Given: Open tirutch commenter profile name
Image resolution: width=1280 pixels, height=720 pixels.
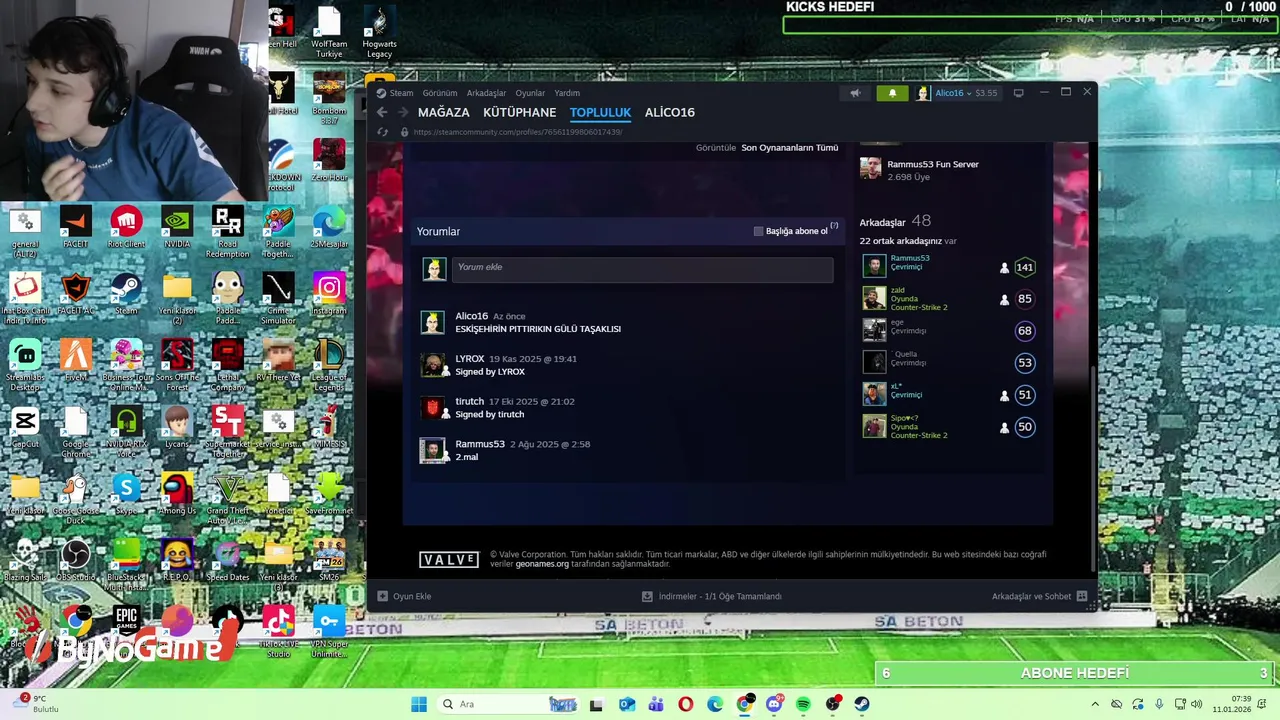Looking at the screenshot, I should pos(469,401).
